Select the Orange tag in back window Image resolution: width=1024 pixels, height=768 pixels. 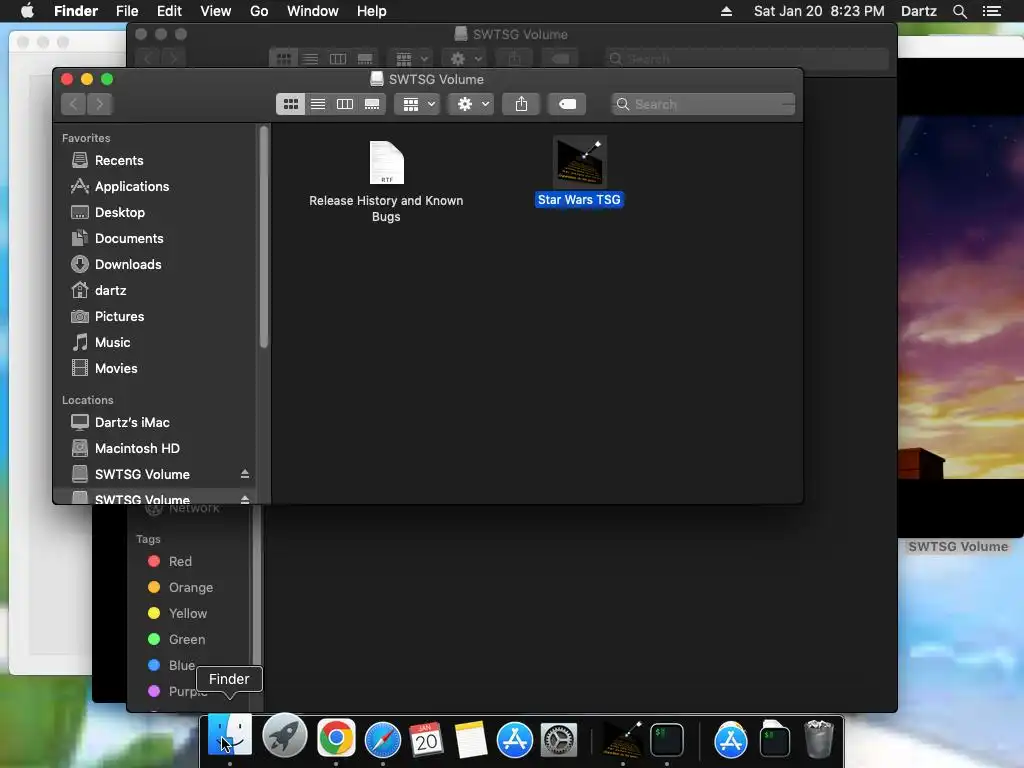[x=190, y=588]
